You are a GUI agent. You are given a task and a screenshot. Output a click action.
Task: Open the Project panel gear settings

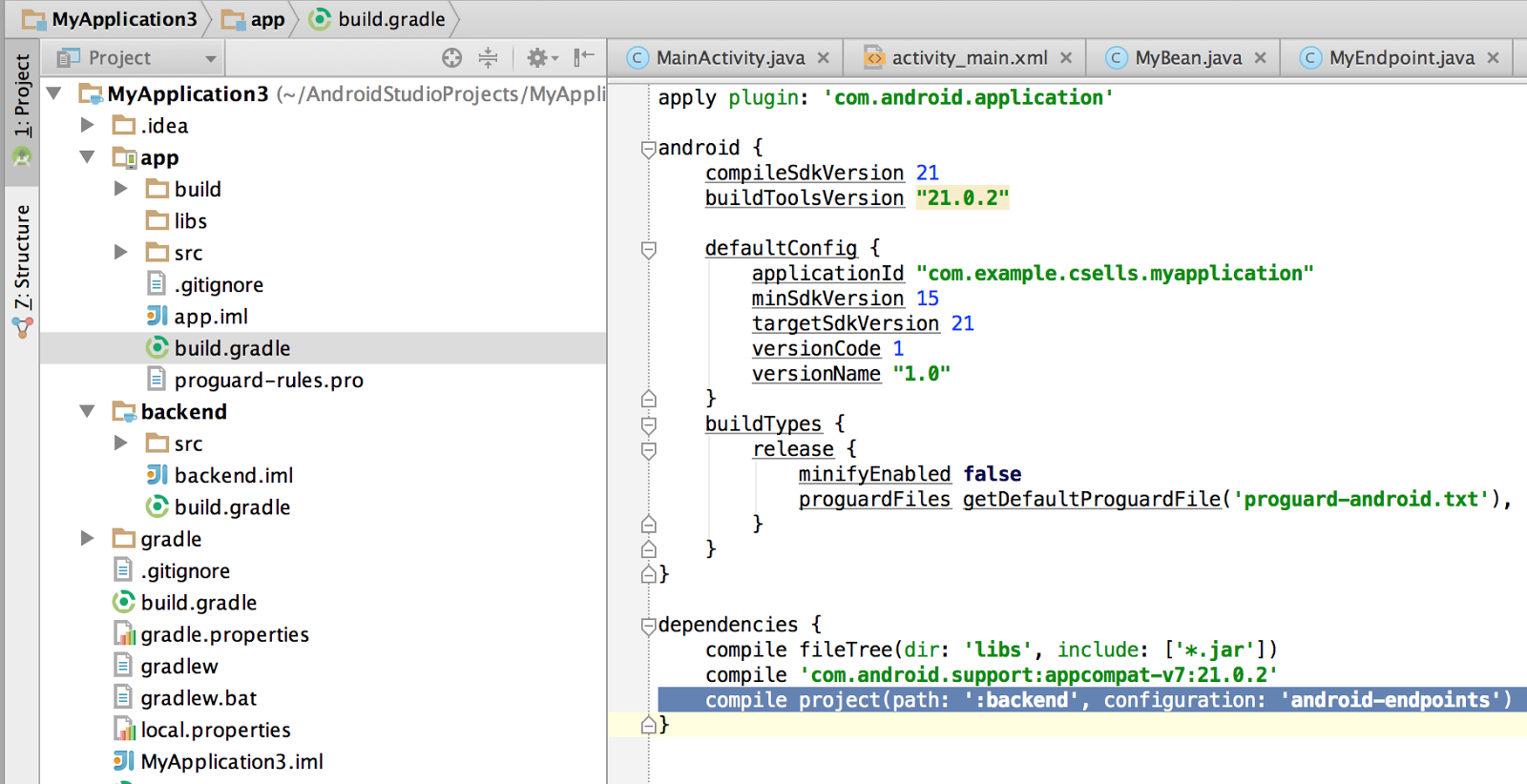541,58
